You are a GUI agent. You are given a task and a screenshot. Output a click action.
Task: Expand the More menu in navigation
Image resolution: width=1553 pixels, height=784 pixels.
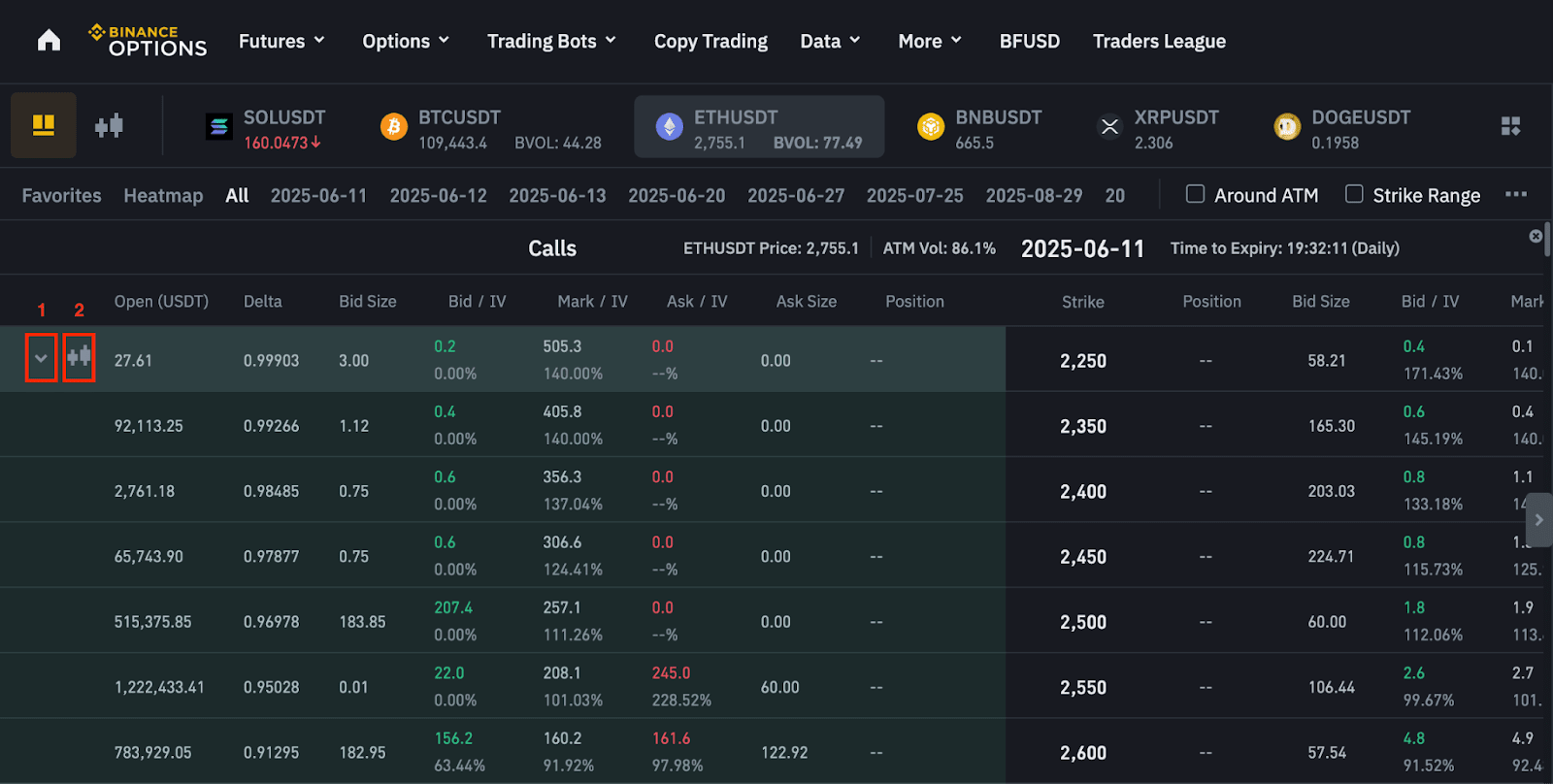tap(929, 41)
